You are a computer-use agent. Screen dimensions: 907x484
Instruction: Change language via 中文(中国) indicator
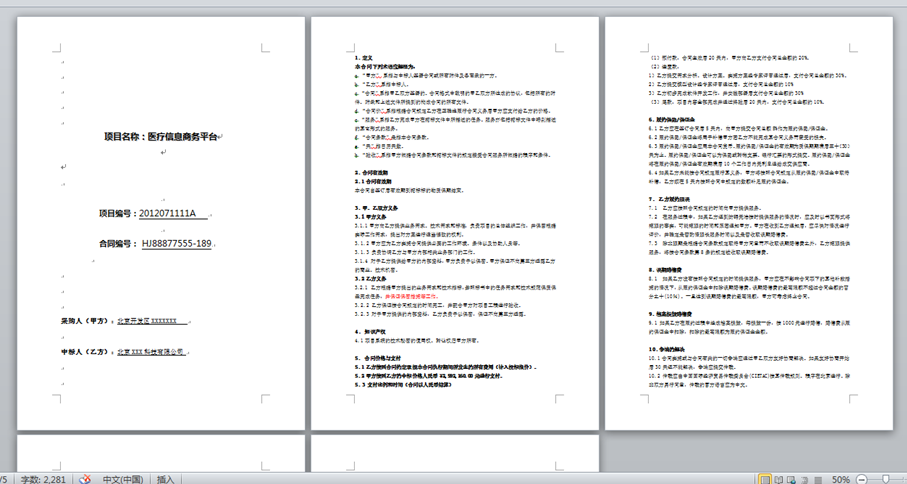click(123, 479)
